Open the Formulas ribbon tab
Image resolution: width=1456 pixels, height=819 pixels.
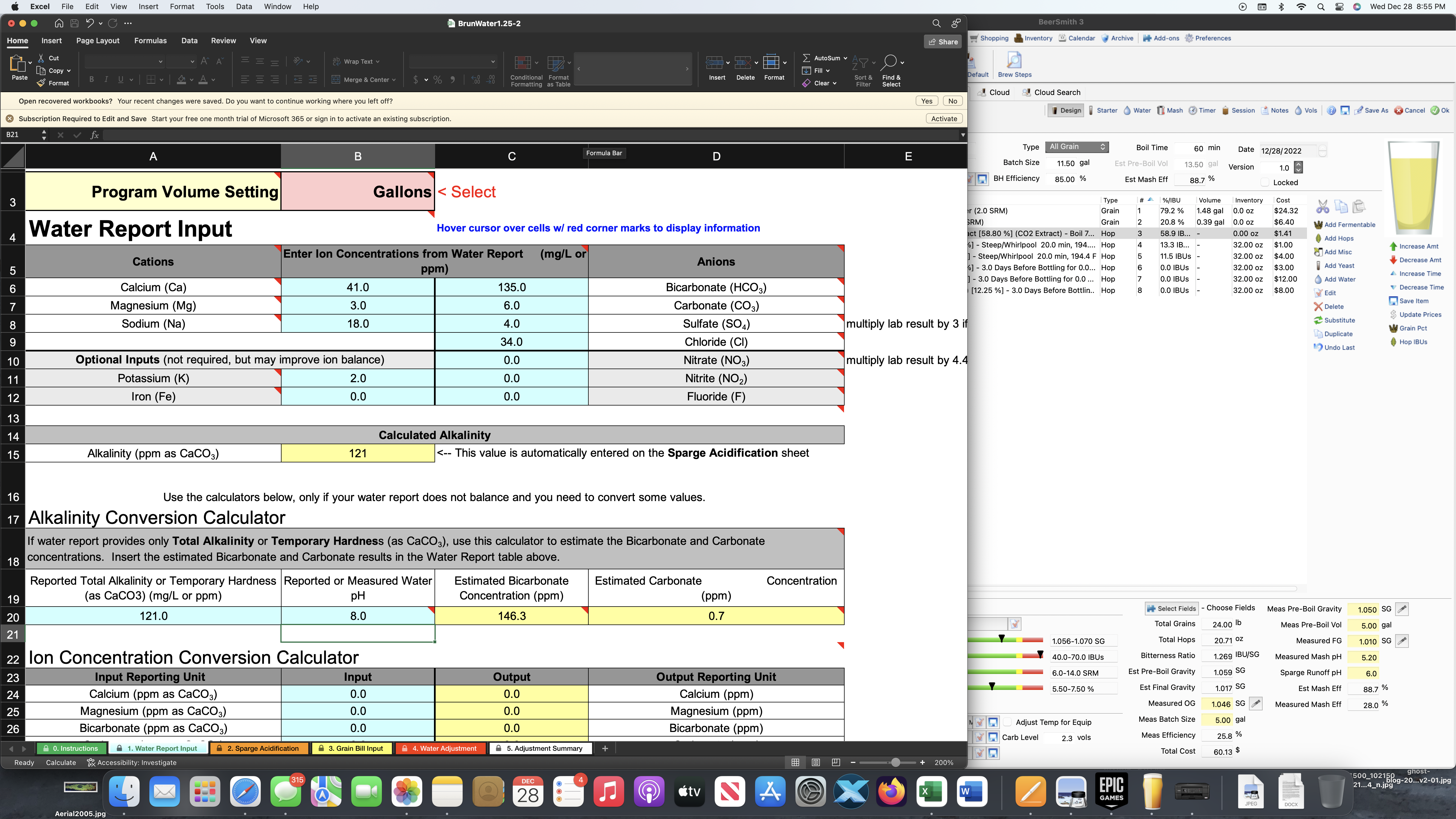coord(150,41)
